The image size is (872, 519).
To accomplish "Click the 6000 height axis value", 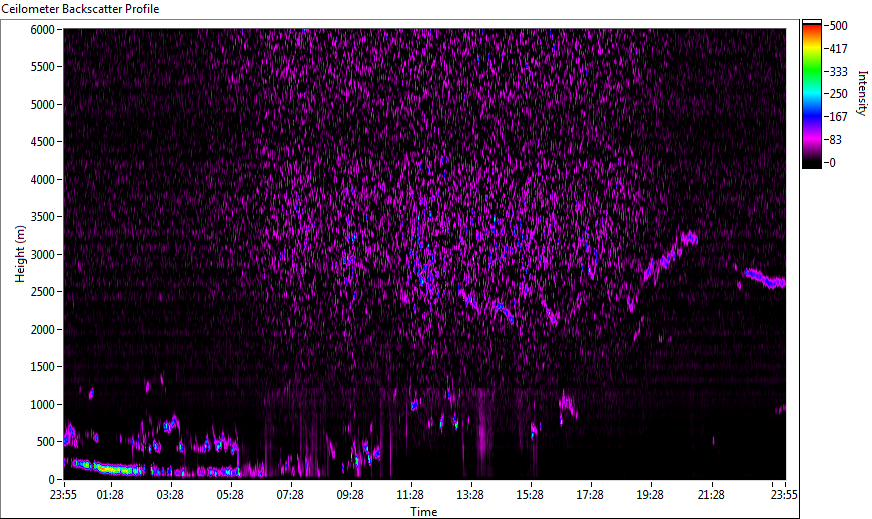I will point(42,29).
